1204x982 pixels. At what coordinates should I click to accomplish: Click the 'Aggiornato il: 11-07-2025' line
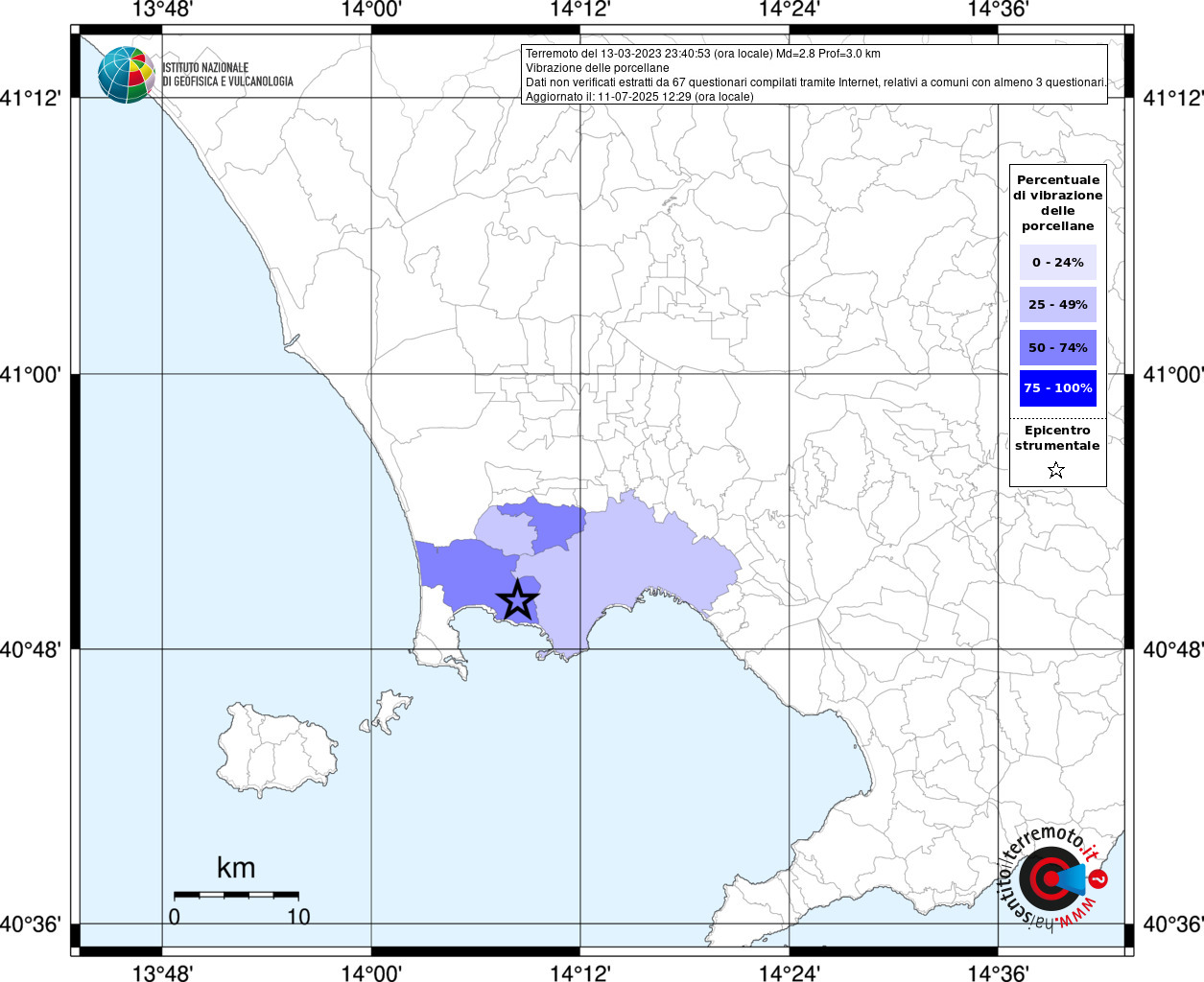640,97
